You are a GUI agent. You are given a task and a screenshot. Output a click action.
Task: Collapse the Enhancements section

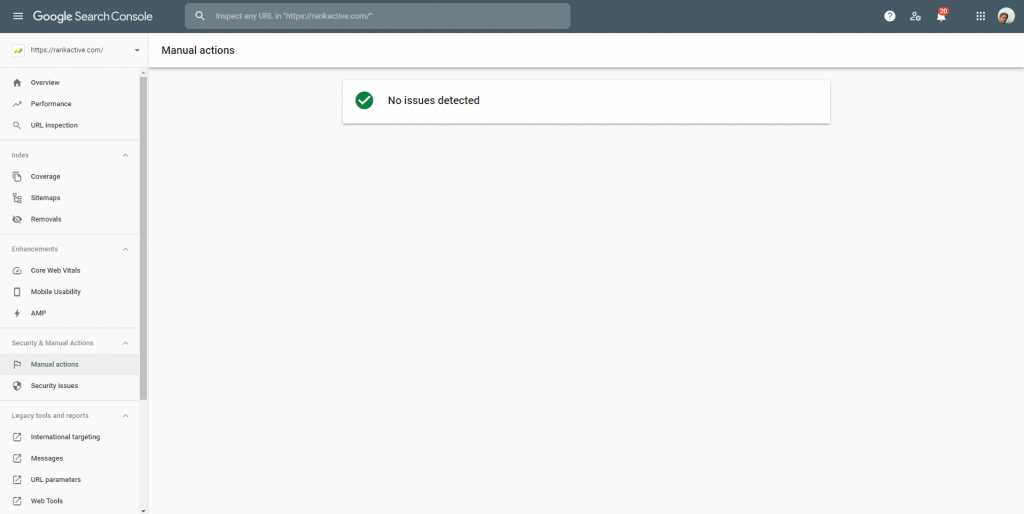125,249
